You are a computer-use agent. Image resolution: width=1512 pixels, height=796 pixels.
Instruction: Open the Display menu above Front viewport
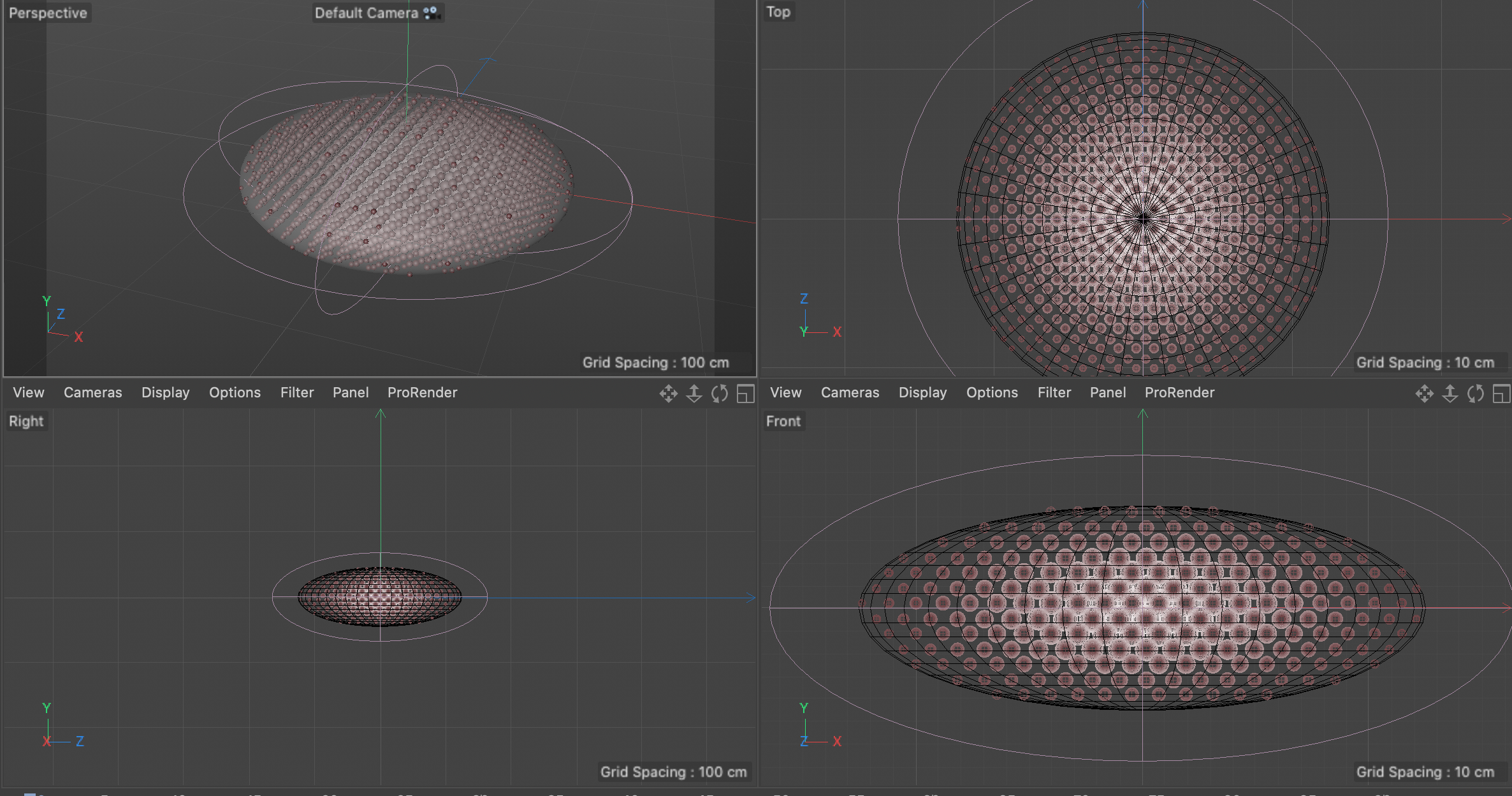point(922,393)
